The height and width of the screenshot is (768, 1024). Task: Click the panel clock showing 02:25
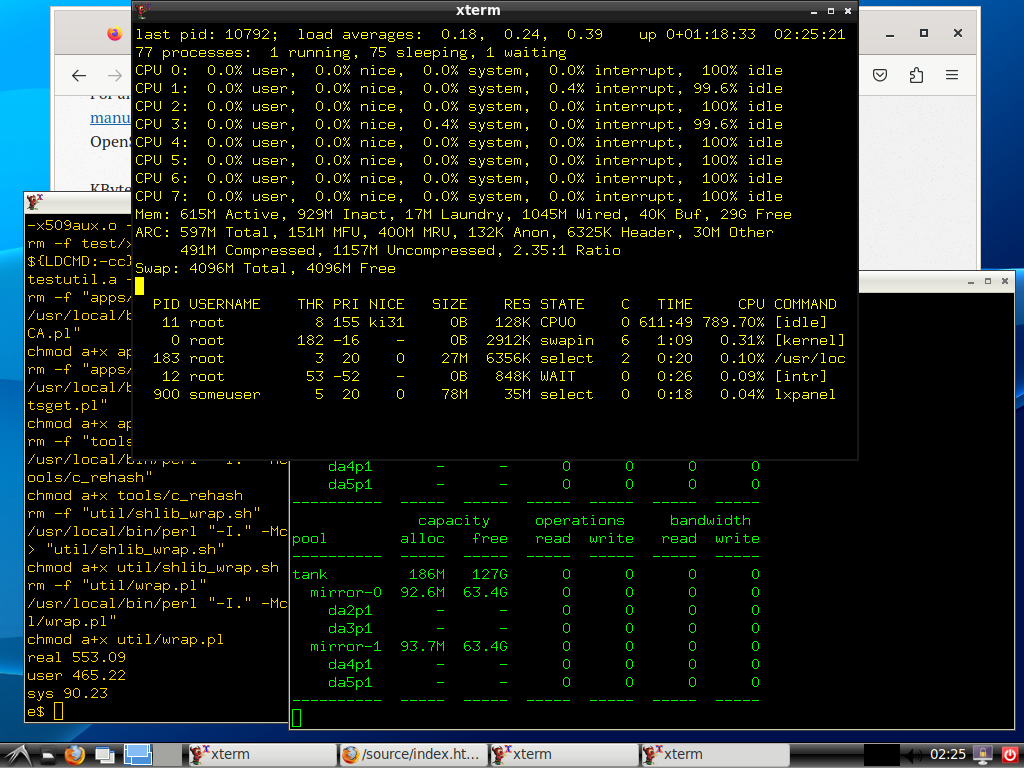tap(948, 754)
